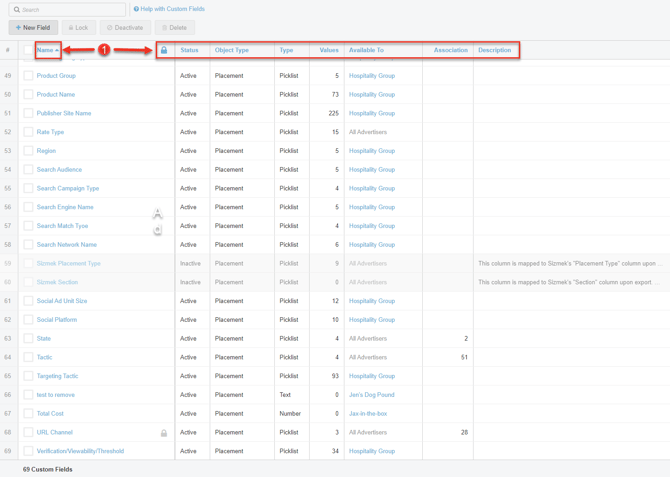Click All Advertisers in State row
The image size is (670, 477).
click(x=367, y=339)
